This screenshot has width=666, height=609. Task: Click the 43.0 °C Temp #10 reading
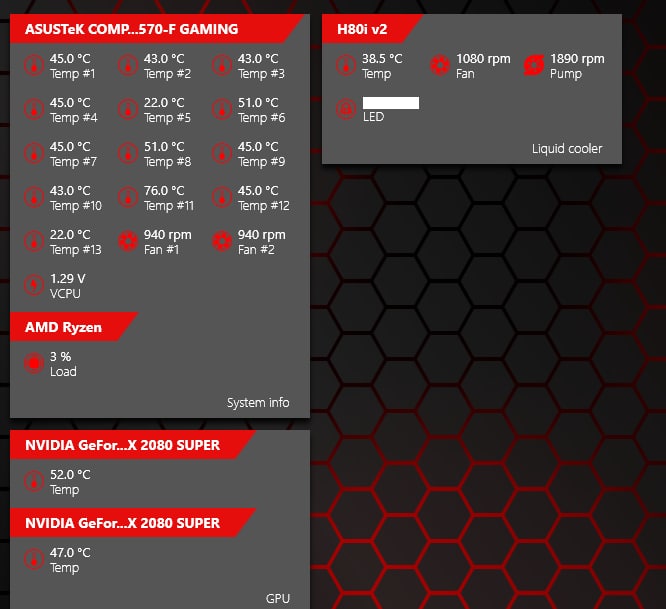70,190
